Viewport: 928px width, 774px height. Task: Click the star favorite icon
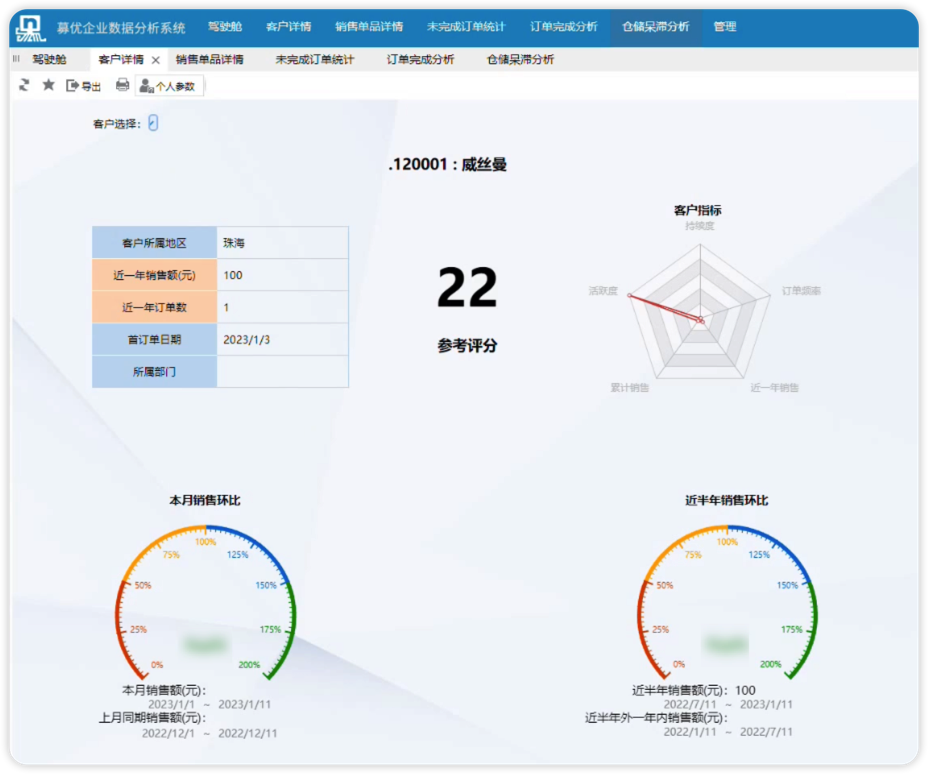click(x=48, y=86)
